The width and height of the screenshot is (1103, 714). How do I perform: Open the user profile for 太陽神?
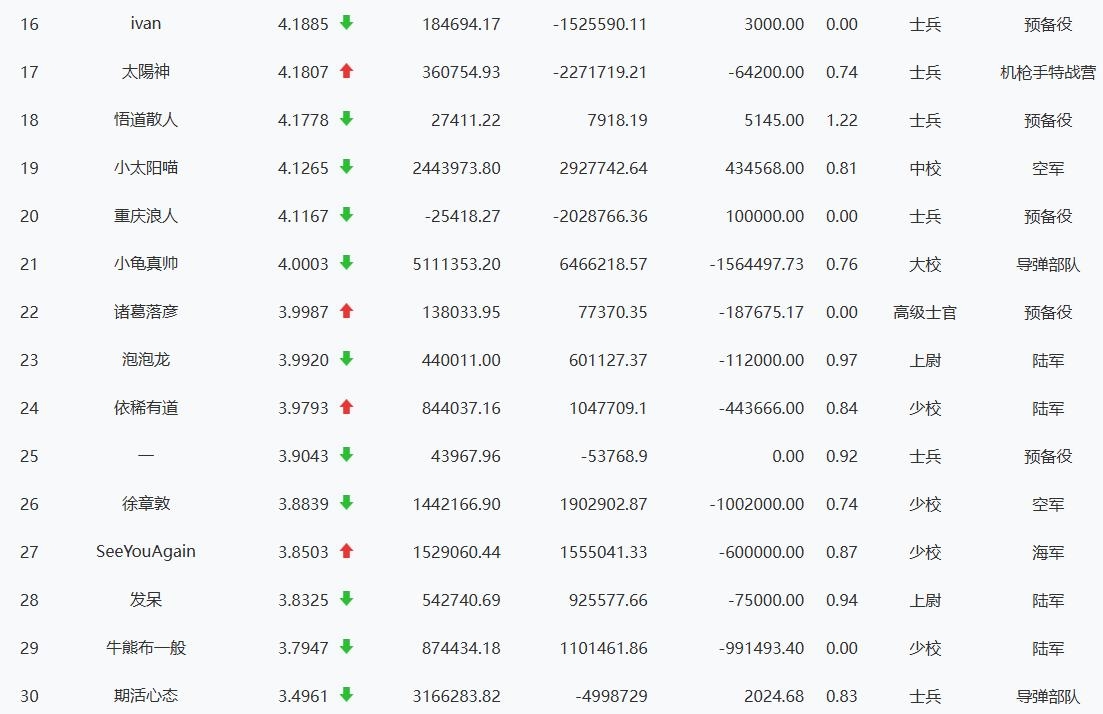tap(146, 72)
